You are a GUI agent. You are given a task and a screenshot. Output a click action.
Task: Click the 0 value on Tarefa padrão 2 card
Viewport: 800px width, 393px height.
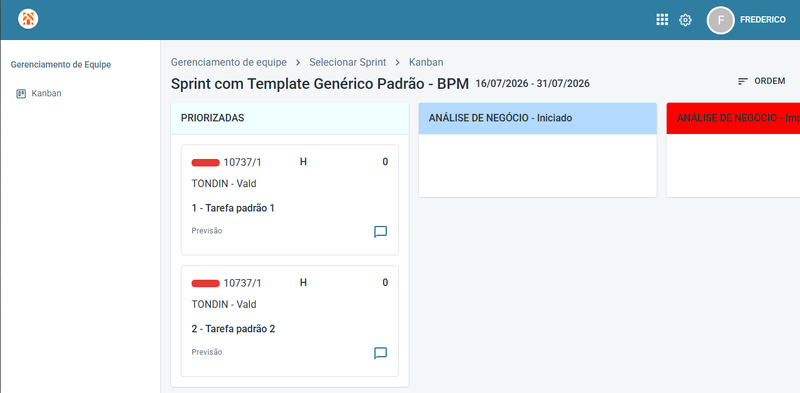click(385, 283)
